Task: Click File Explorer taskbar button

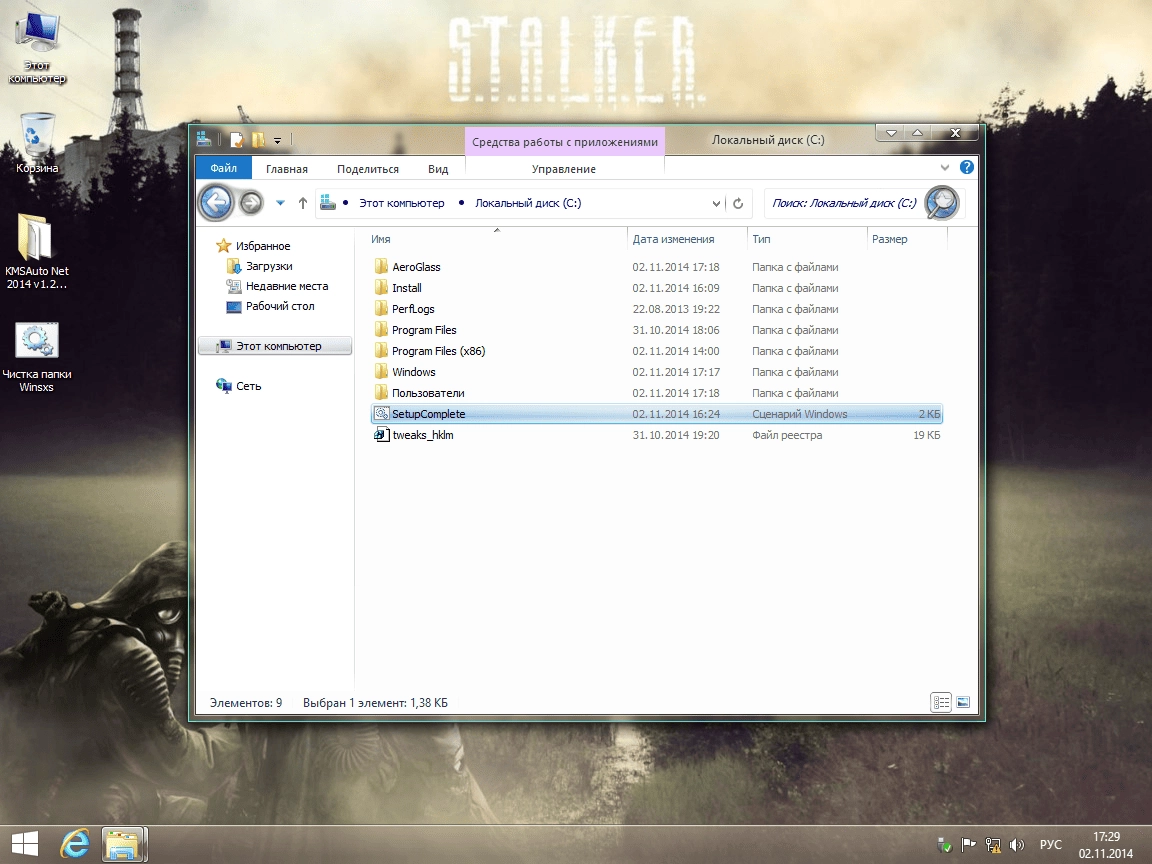Action: (123, 845)
